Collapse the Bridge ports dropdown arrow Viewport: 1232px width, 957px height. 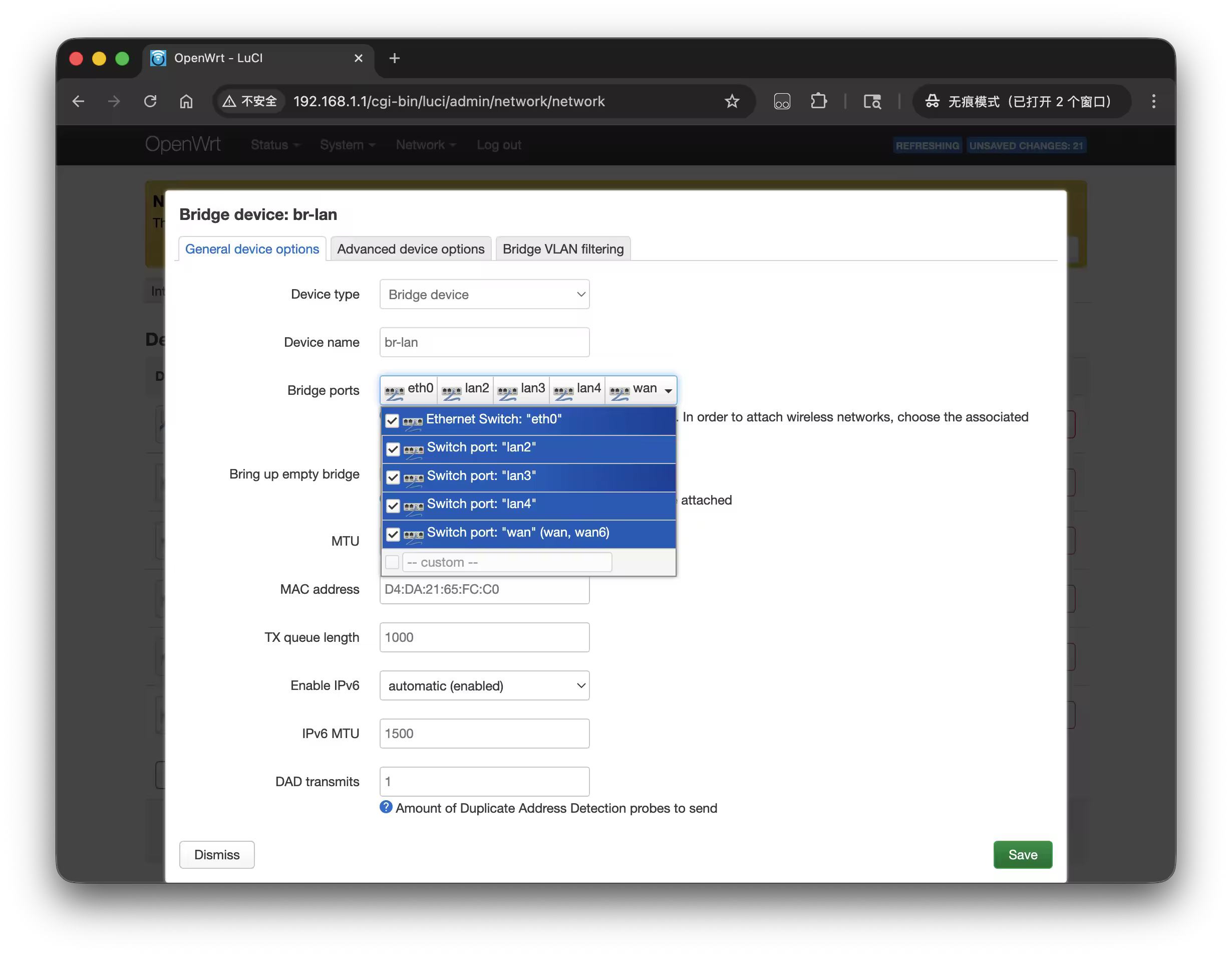tap(669, 390)
